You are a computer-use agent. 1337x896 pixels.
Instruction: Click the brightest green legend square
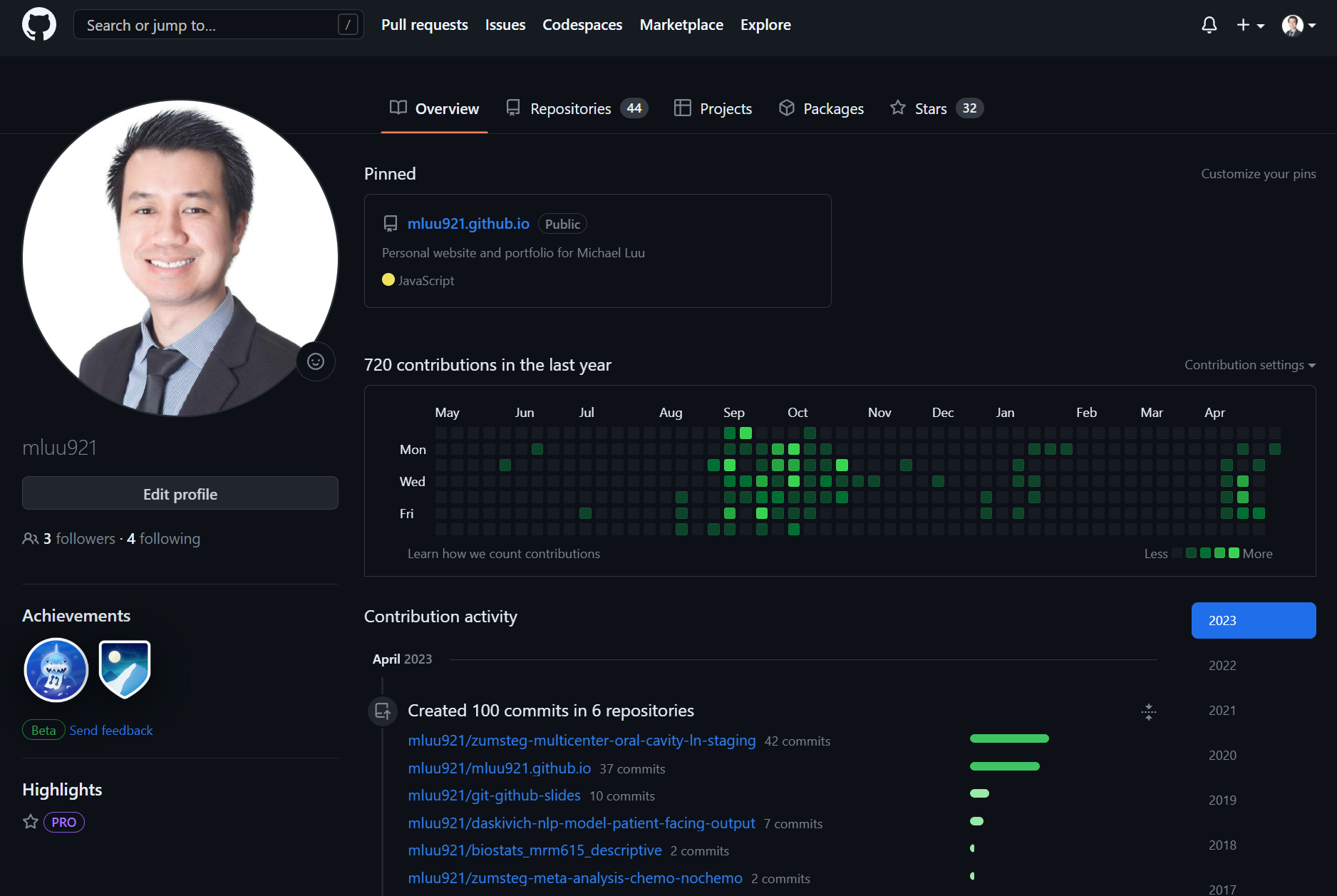(x=1234, y=553)
